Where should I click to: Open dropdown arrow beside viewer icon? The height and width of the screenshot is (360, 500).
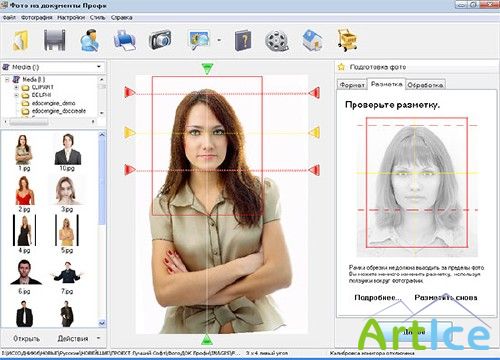point(219,40)
